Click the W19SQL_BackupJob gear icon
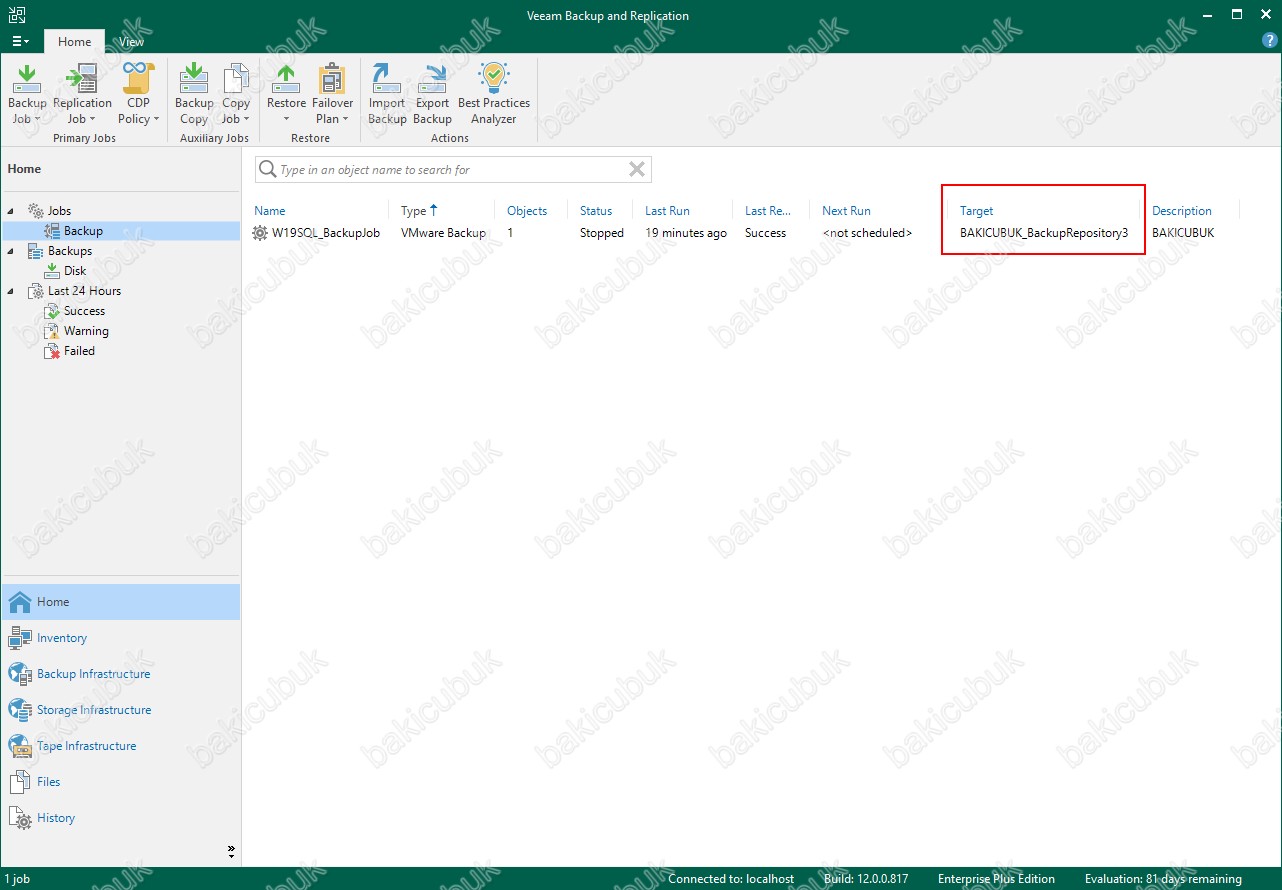Viewport: 1282px width, 890px height. [x=261, y=233]
